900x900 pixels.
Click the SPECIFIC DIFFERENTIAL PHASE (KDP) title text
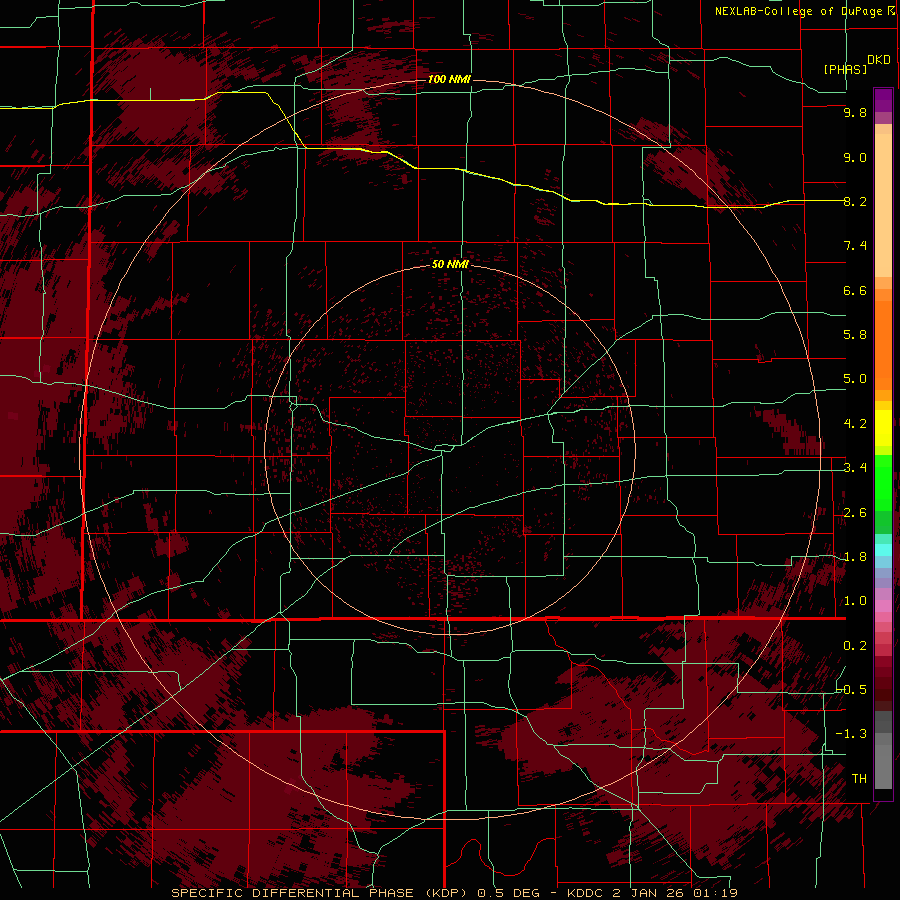tap(317, 893)
